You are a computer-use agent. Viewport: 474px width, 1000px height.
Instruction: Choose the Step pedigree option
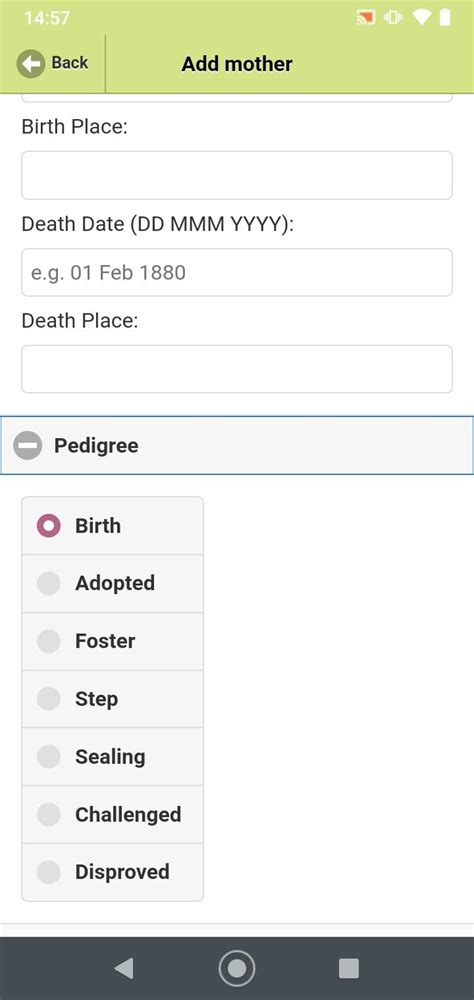pyautogui.click(x=112, y=699)
